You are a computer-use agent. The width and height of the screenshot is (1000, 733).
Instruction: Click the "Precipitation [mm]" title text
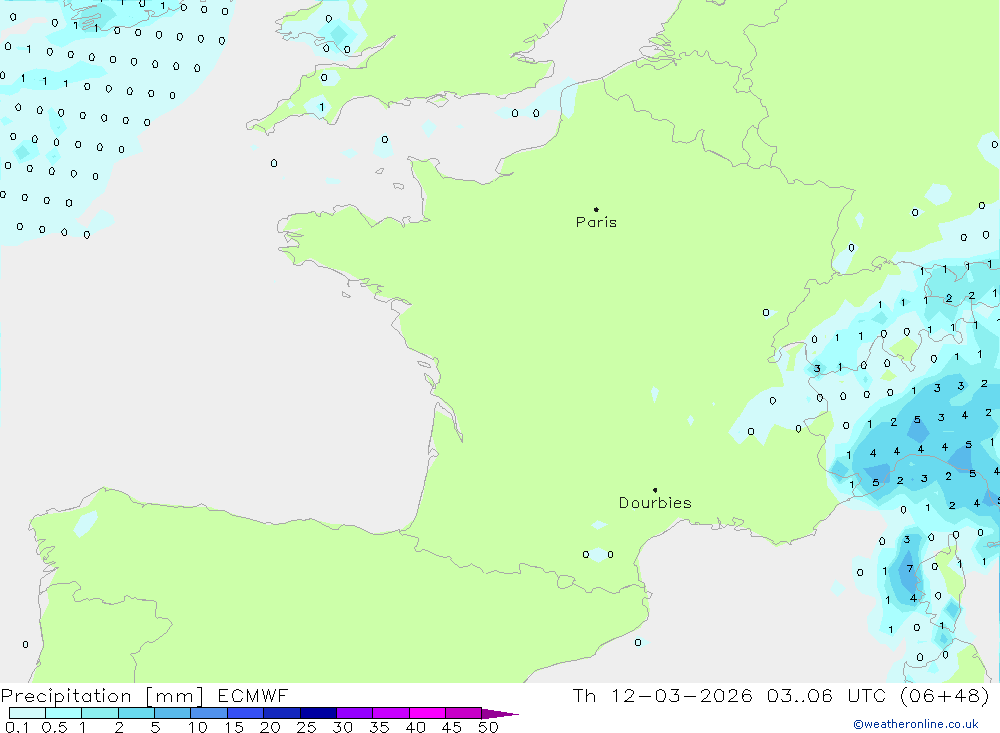102,696
